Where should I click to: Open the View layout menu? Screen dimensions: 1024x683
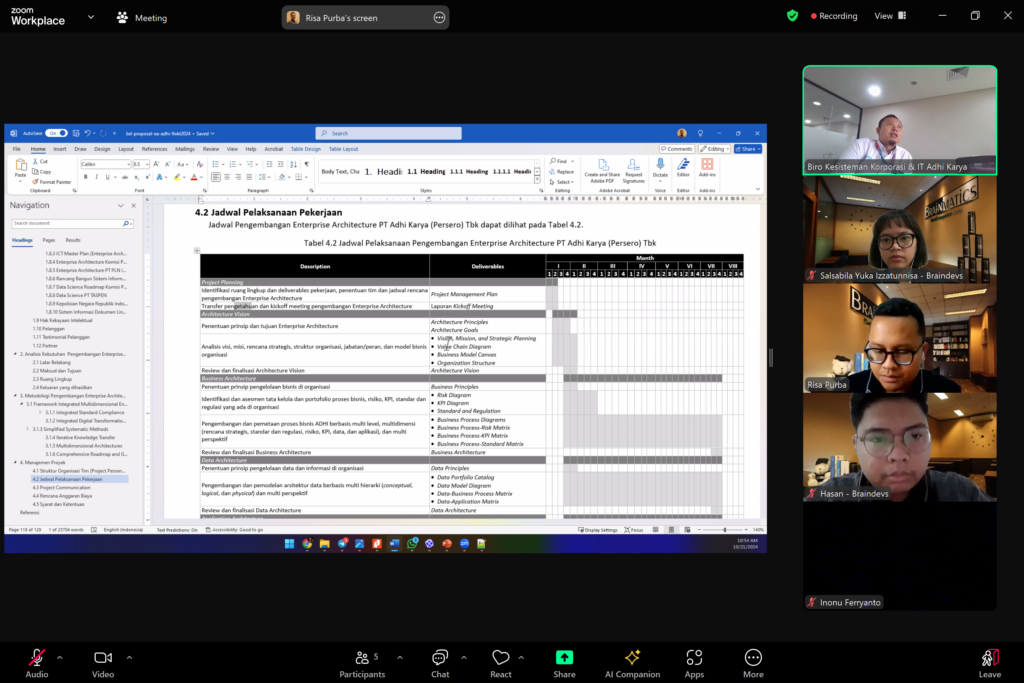tap(888, 16)
